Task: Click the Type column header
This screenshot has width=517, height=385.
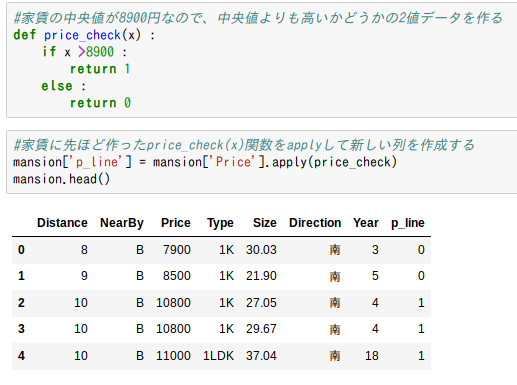Action: 220,223
